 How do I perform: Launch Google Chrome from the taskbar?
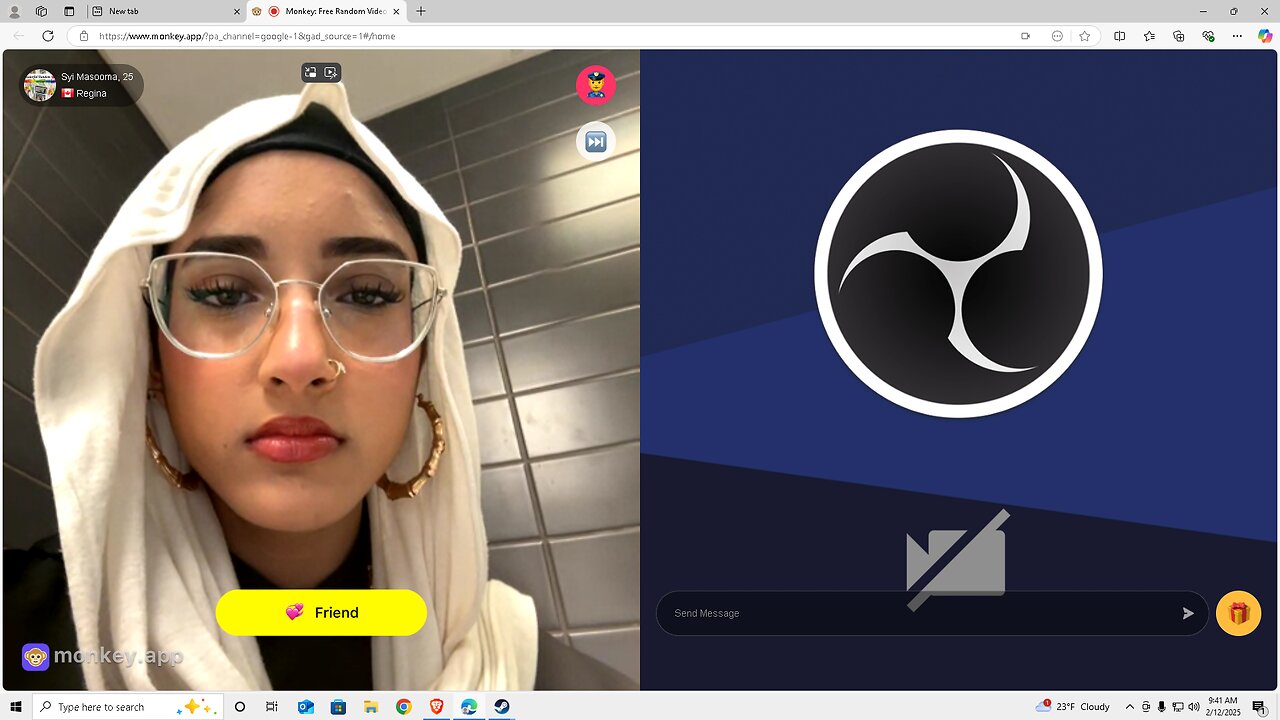403,707
